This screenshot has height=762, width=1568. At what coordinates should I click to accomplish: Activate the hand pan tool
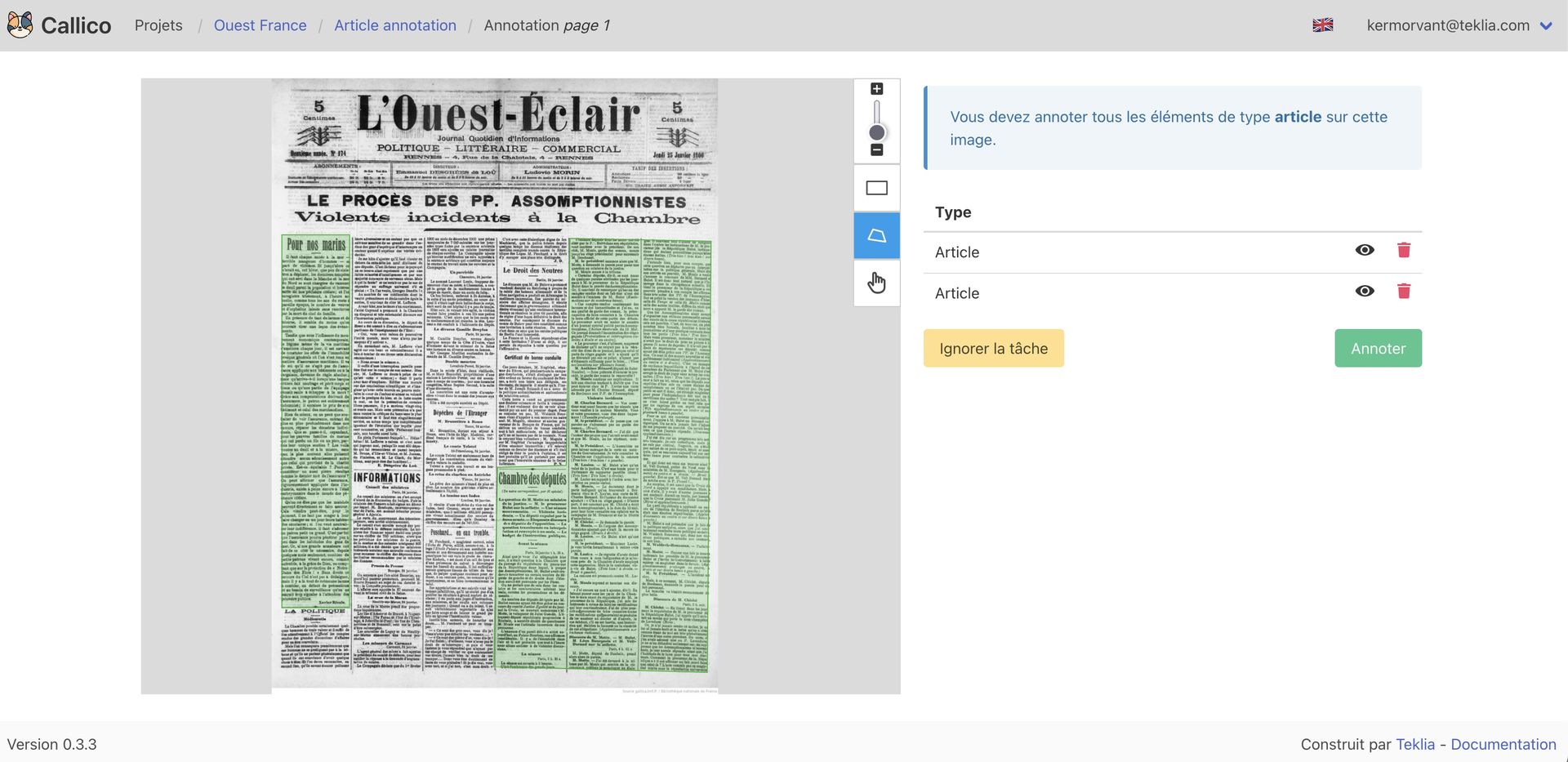(876, 283)
